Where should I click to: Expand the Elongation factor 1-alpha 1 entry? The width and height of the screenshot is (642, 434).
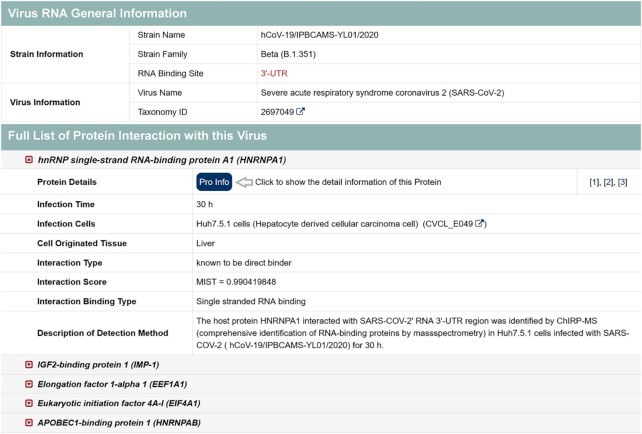pos(29,384)
